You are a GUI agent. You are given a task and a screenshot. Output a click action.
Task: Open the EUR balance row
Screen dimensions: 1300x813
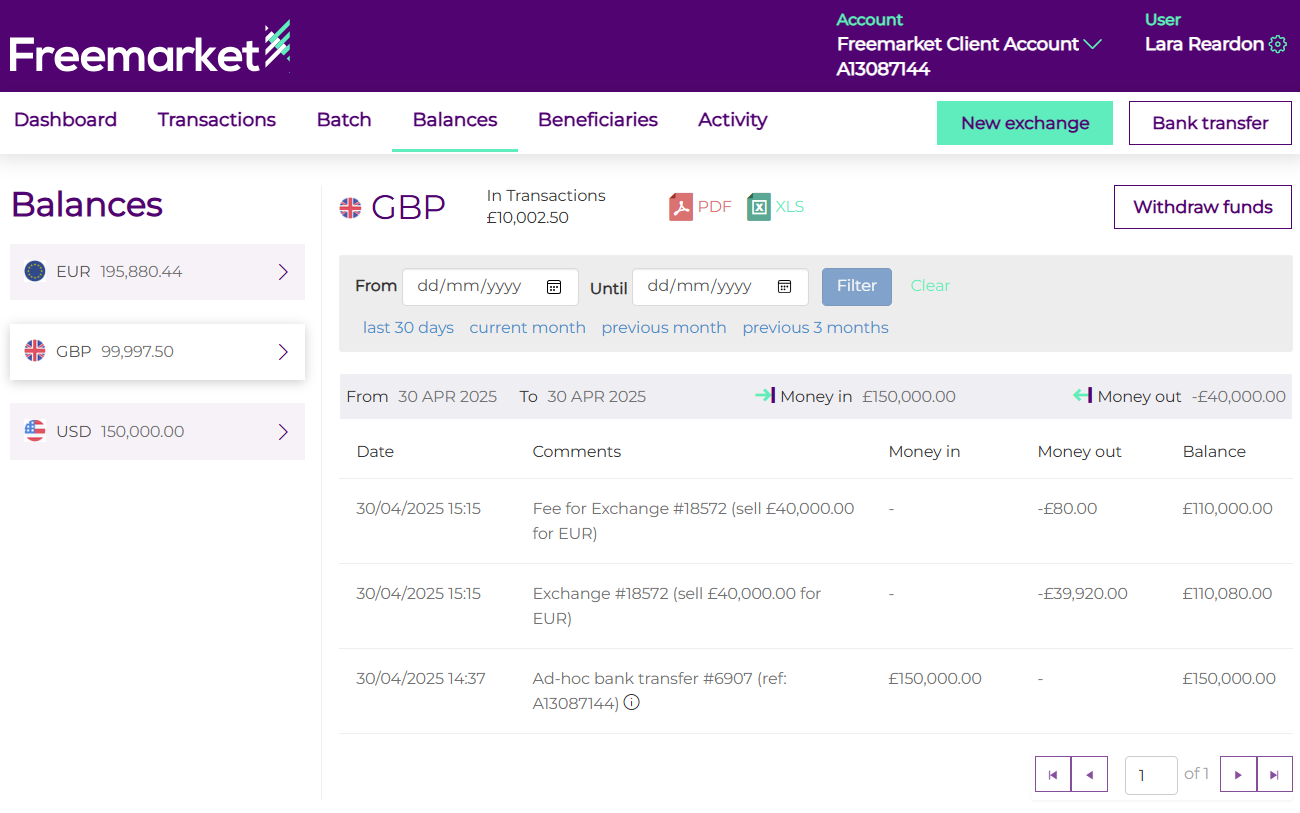click(x=157, y=272)
